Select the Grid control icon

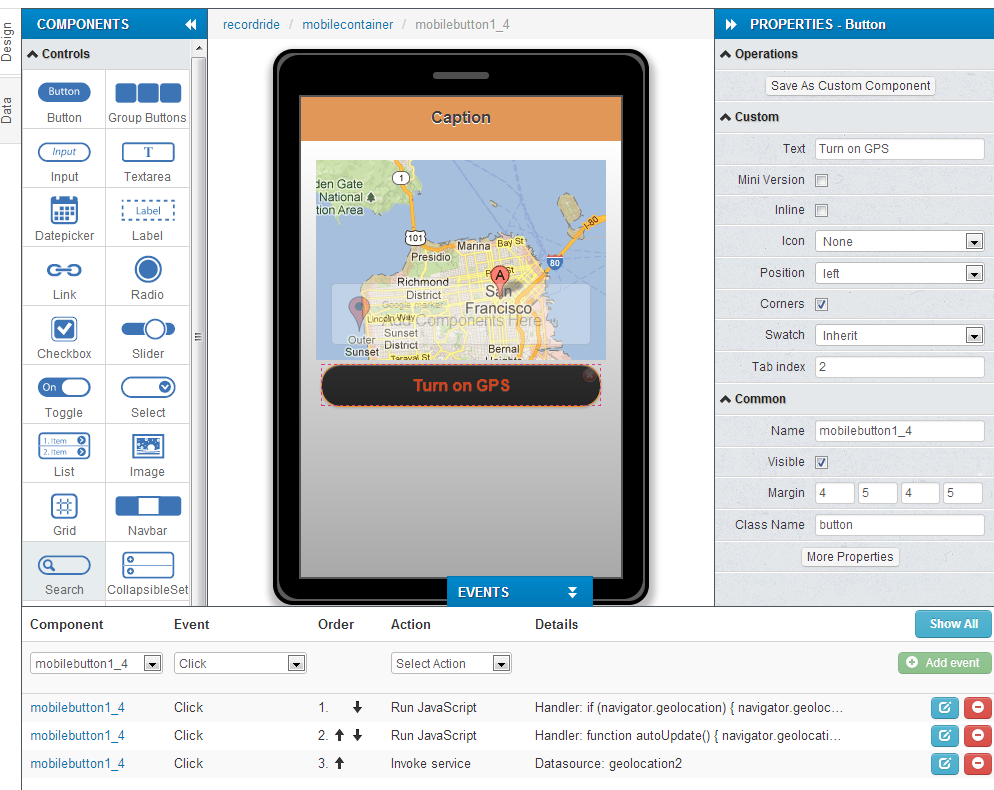tap(64, 506)
